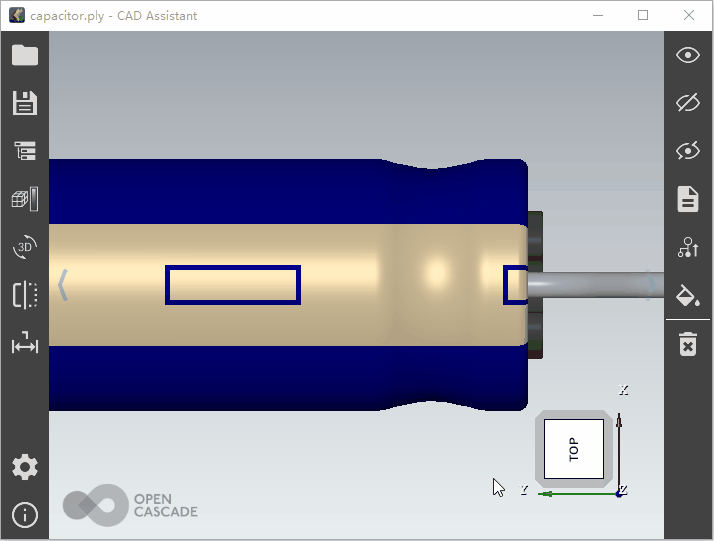Expand the right panel with the right chevron
The width and height of the screenshot is (714, 541).
tap(651, 285)
